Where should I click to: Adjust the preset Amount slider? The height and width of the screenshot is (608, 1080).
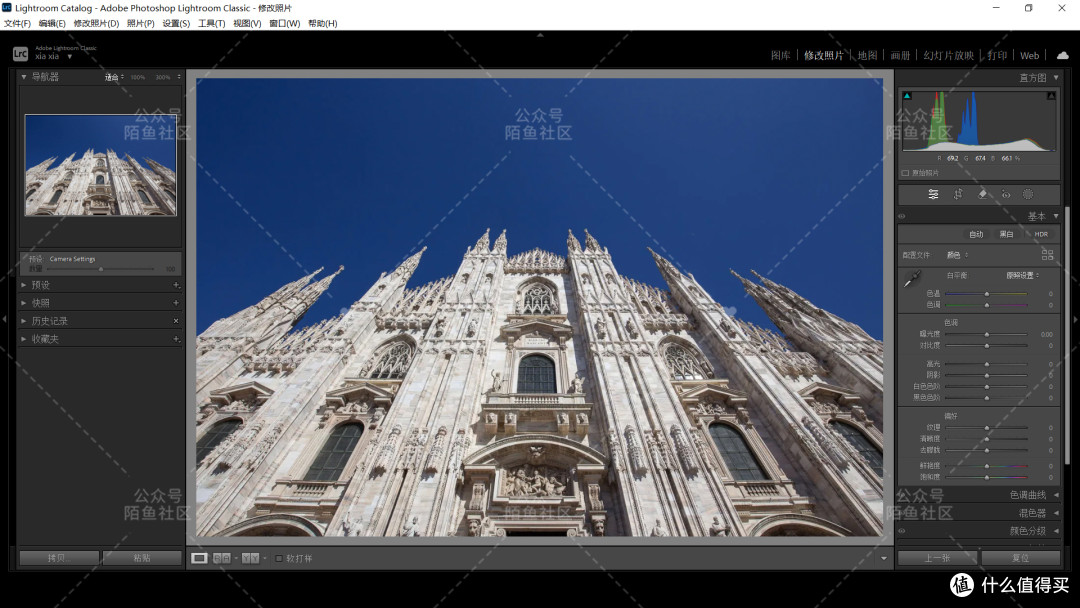[x=101, y=269]
